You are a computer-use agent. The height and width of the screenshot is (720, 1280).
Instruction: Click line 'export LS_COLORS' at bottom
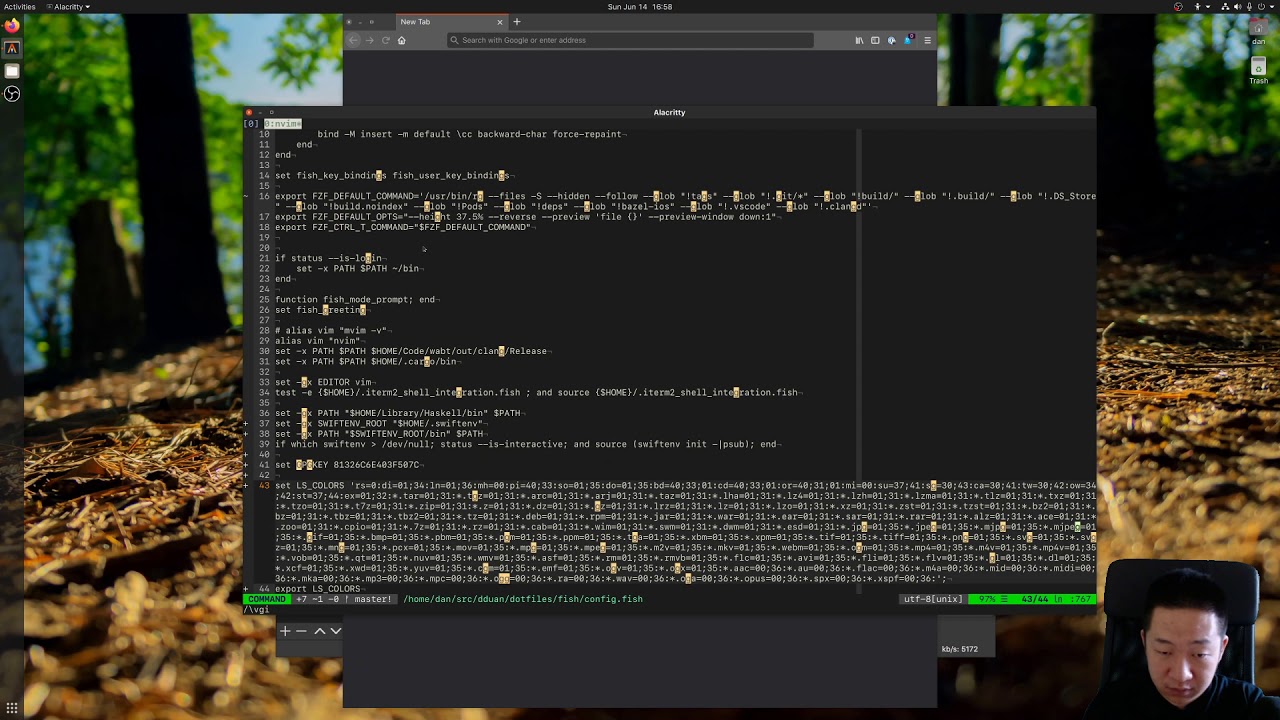tap(318, 589)
